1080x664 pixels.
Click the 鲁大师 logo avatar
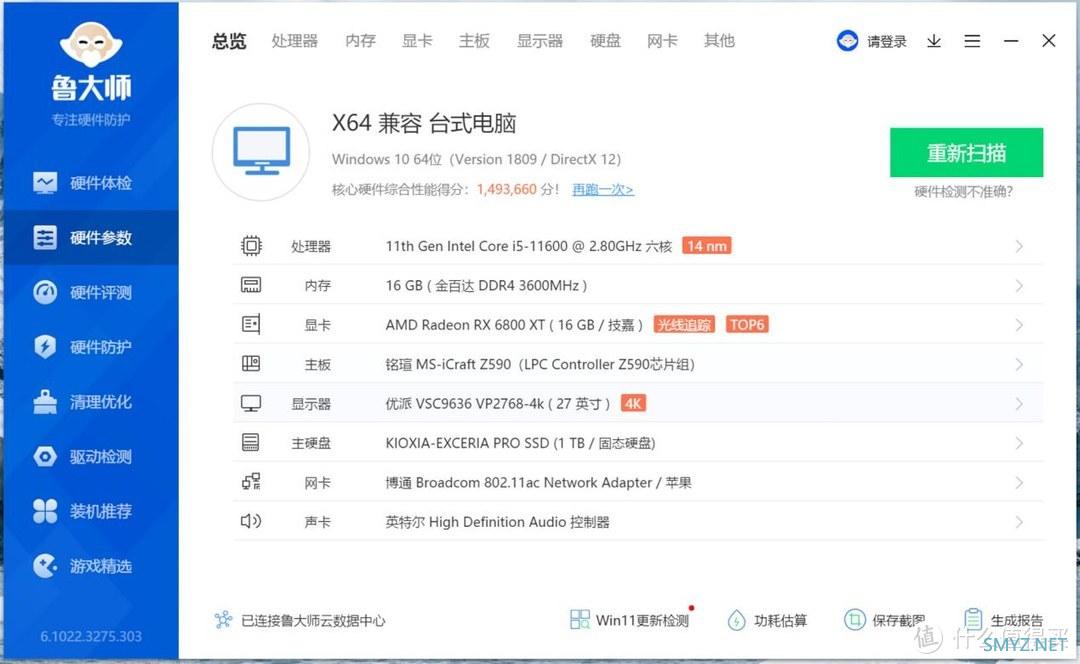91,45
